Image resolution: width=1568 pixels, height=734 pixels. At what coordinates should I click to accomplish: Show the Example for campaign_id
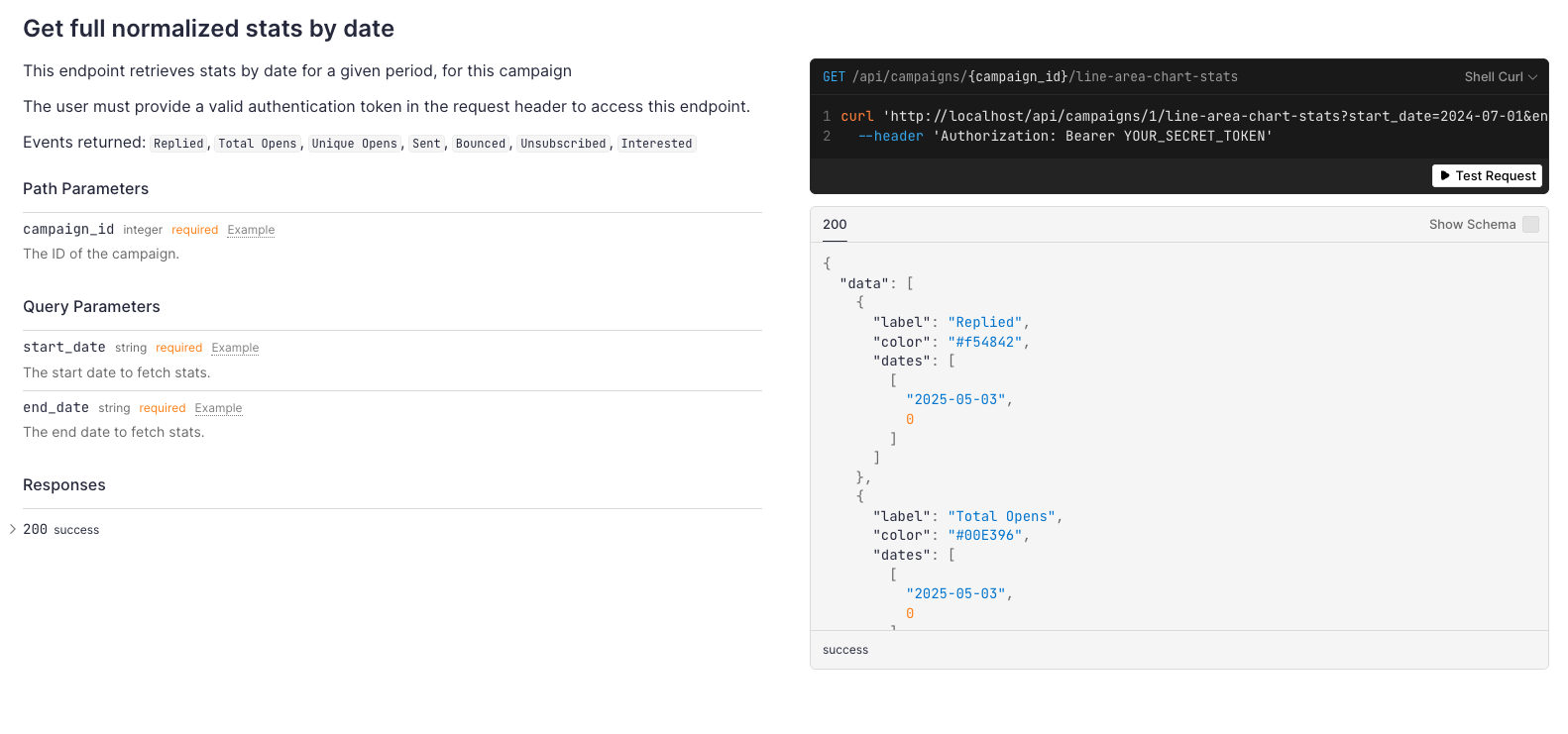pos(251,230)
